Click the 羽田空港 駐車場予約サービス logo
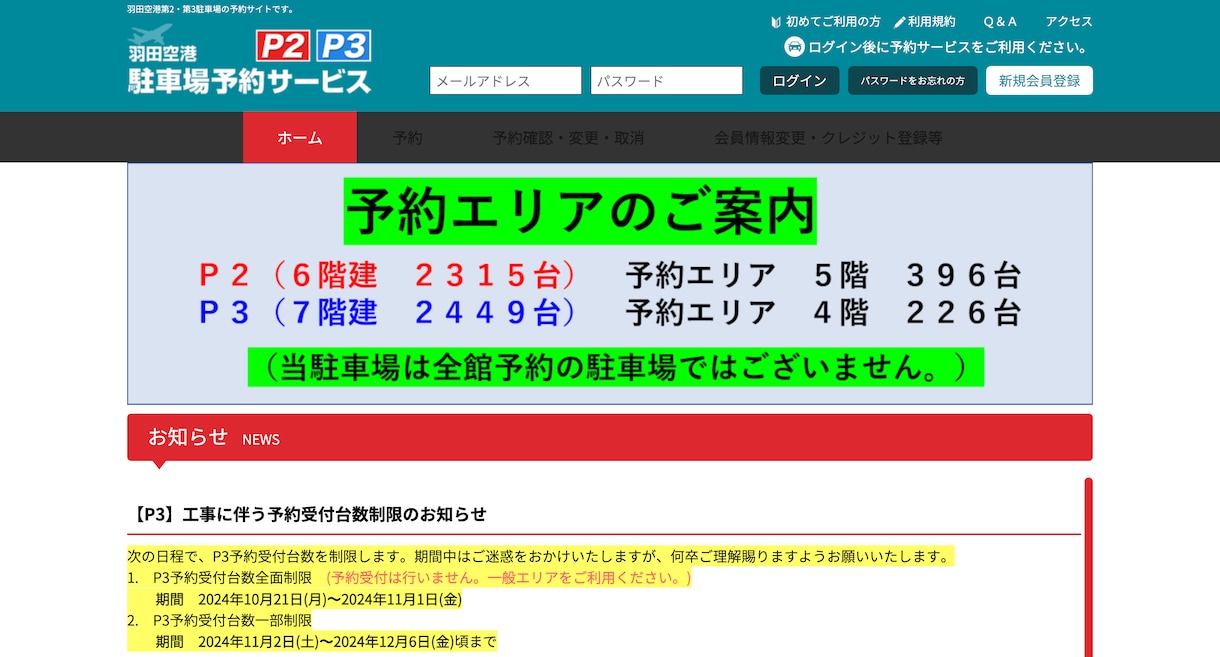This screenshot has height=657, width=1220. point(250,61)
